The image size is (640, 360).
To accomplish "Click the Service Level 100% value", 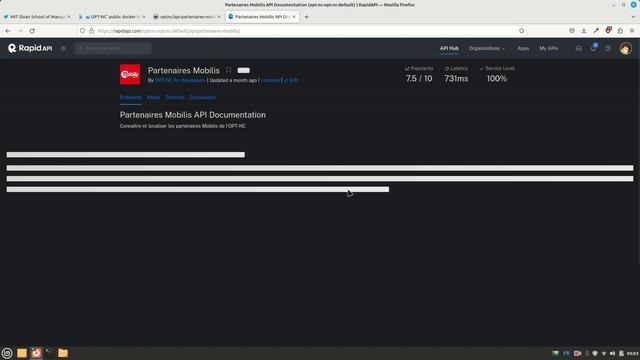I will click(496, 78).
